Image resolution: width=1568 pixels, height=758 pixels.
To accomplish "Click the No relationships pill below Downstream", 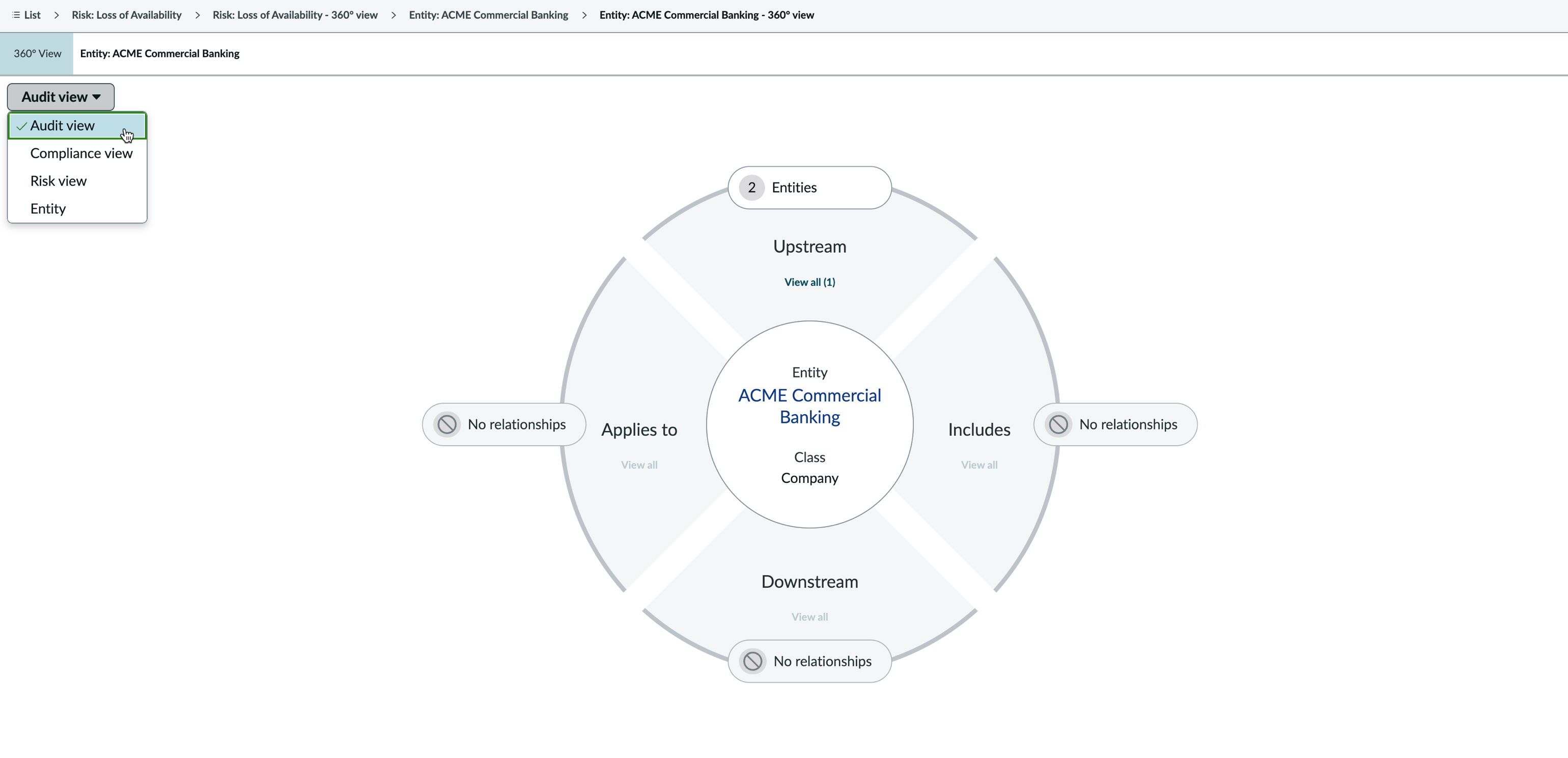I will [x=809, y=661].
